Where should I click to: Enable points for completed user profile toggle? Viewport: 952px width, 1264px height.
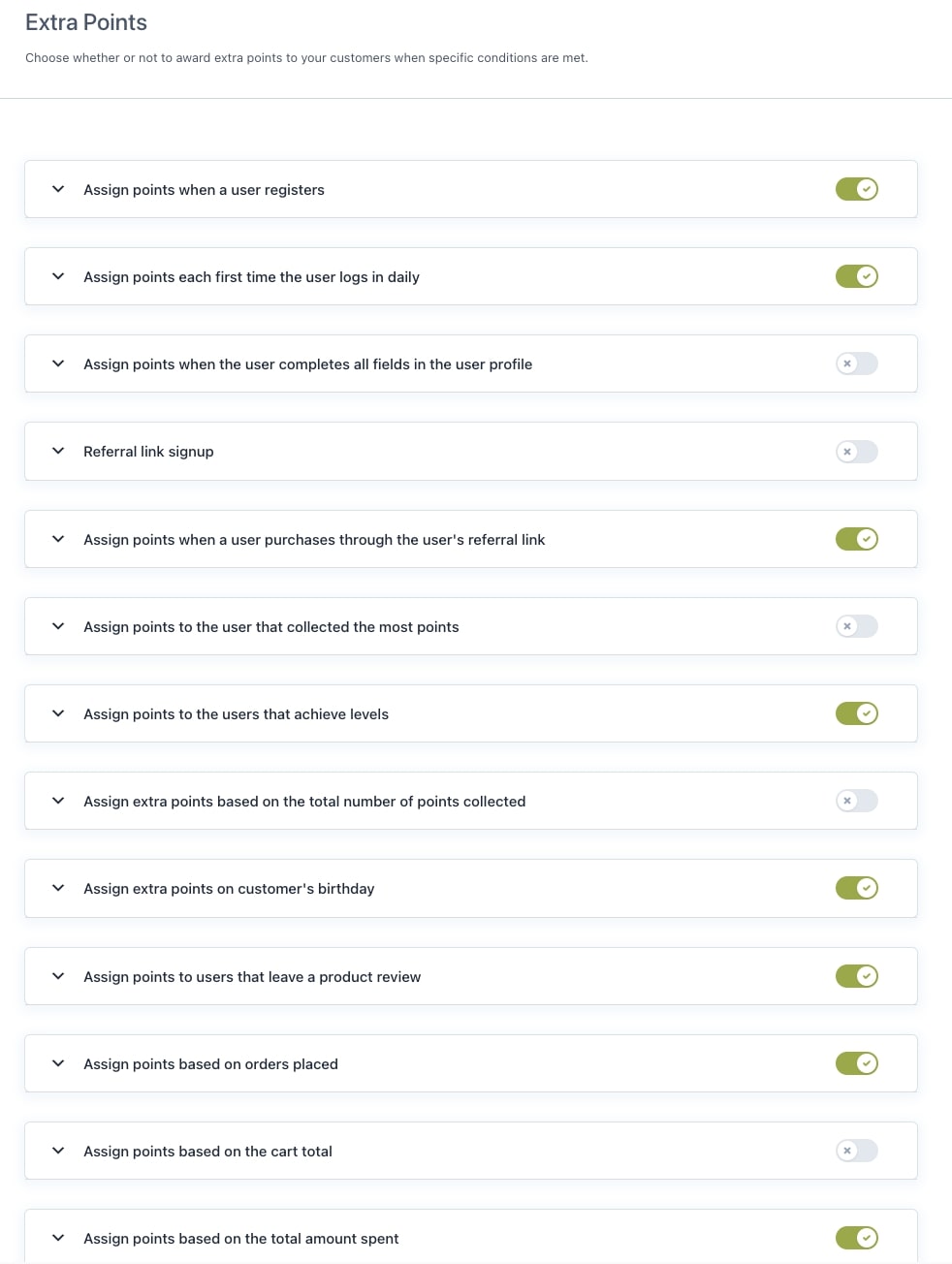(856, 363)
